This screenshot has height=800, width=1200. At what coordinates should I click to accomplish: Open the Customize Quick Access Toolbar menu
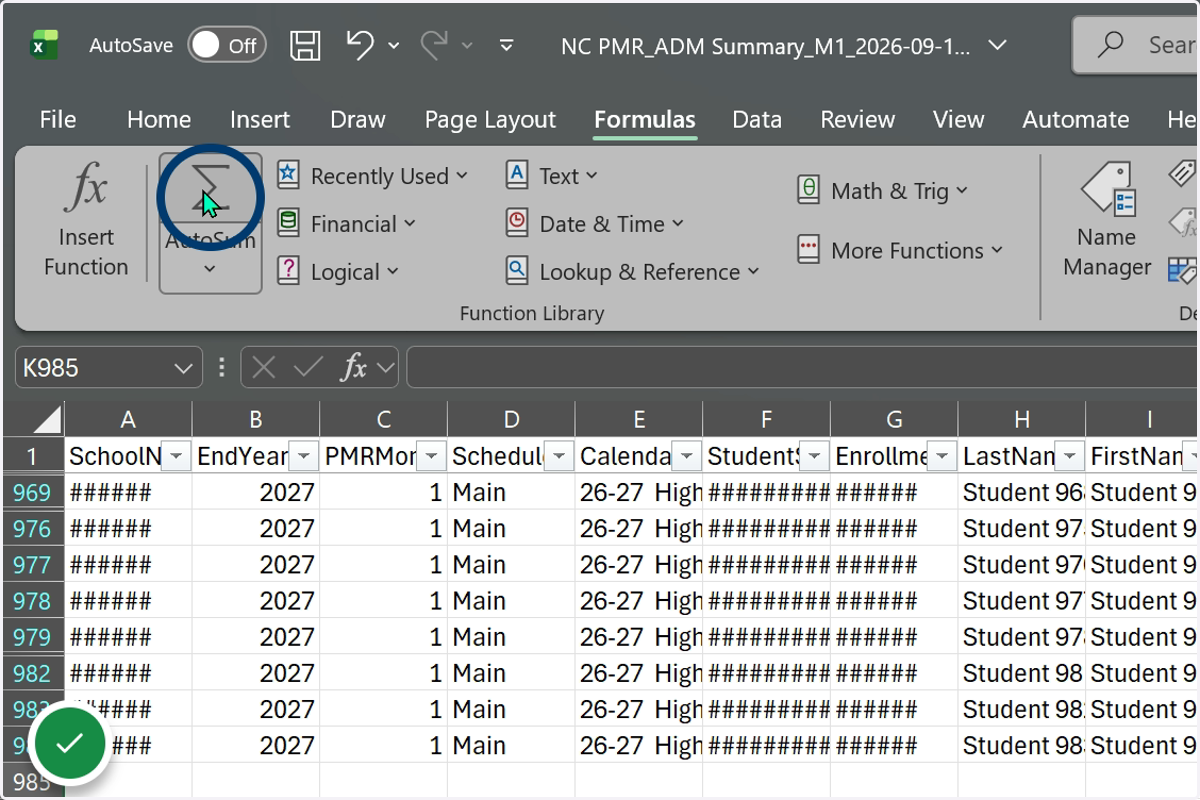(507, 45)
